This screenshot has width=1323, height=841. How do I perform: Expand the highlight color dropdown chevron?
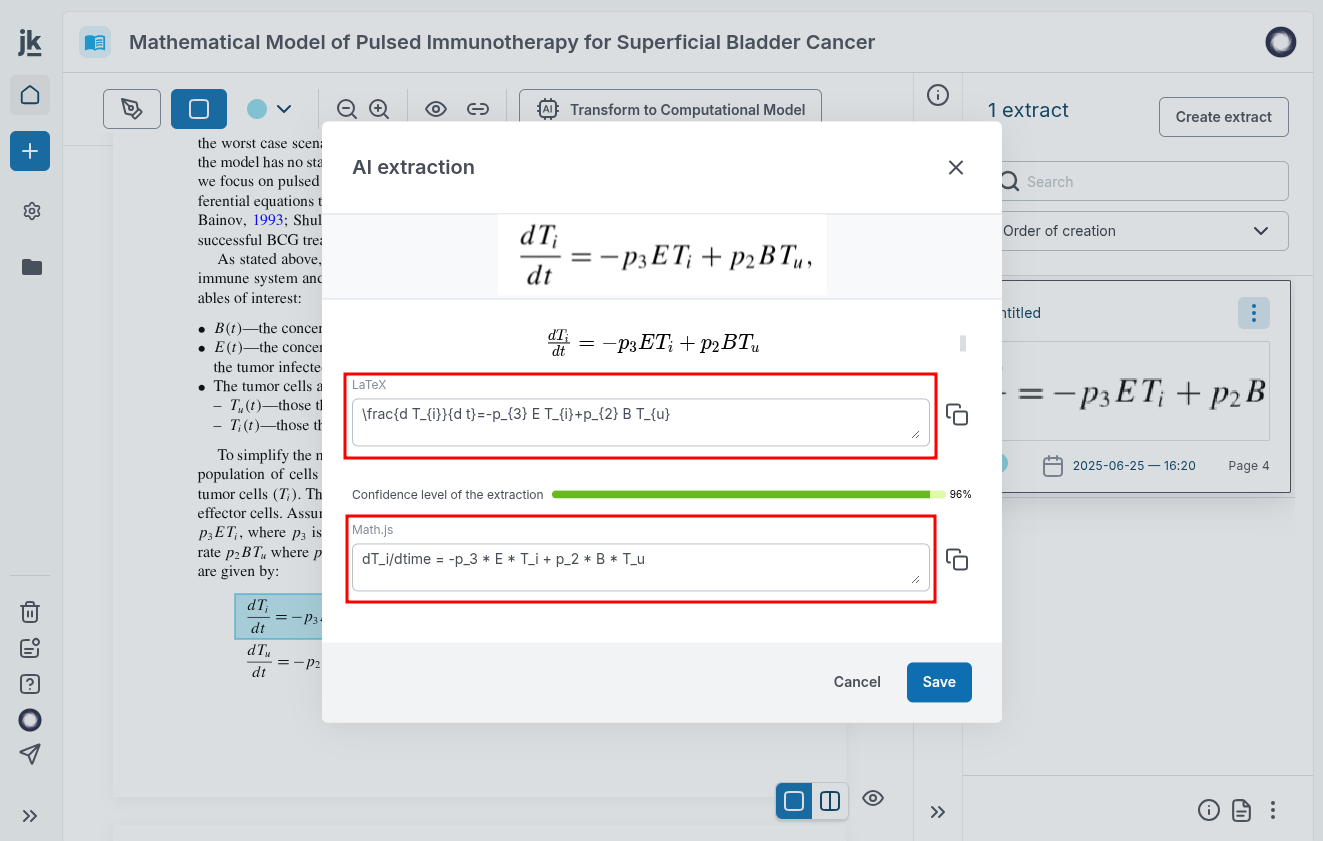tap(284, 109)
